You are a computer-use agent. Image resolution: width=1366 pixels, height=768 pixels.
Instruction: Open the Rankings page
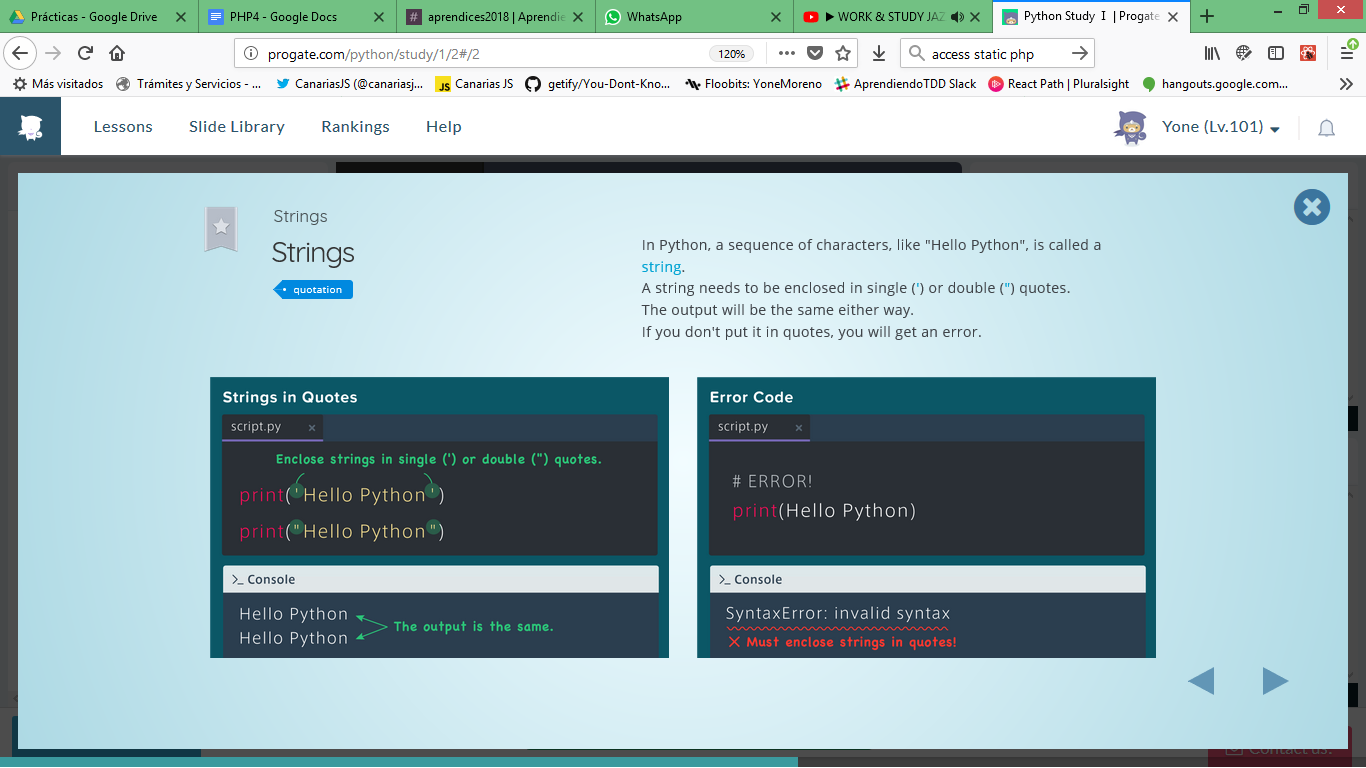pos(355,127)
